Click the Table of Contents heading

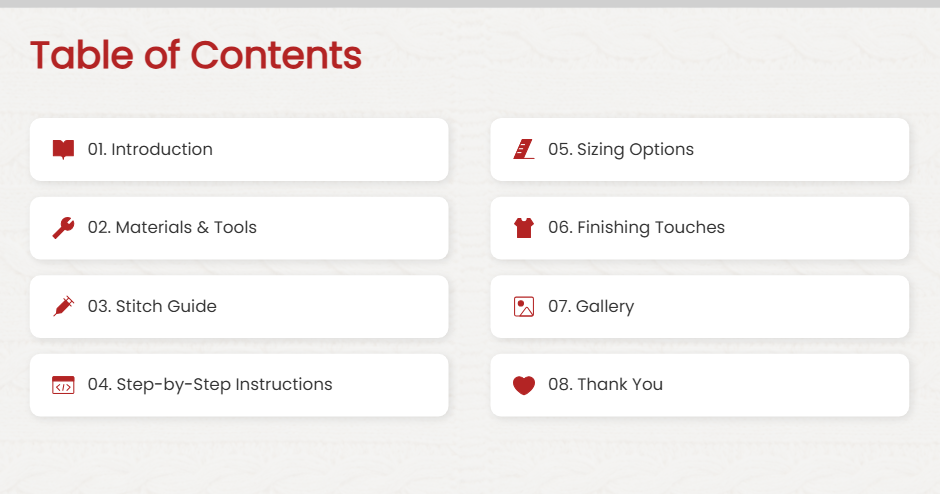pos(196,55)
